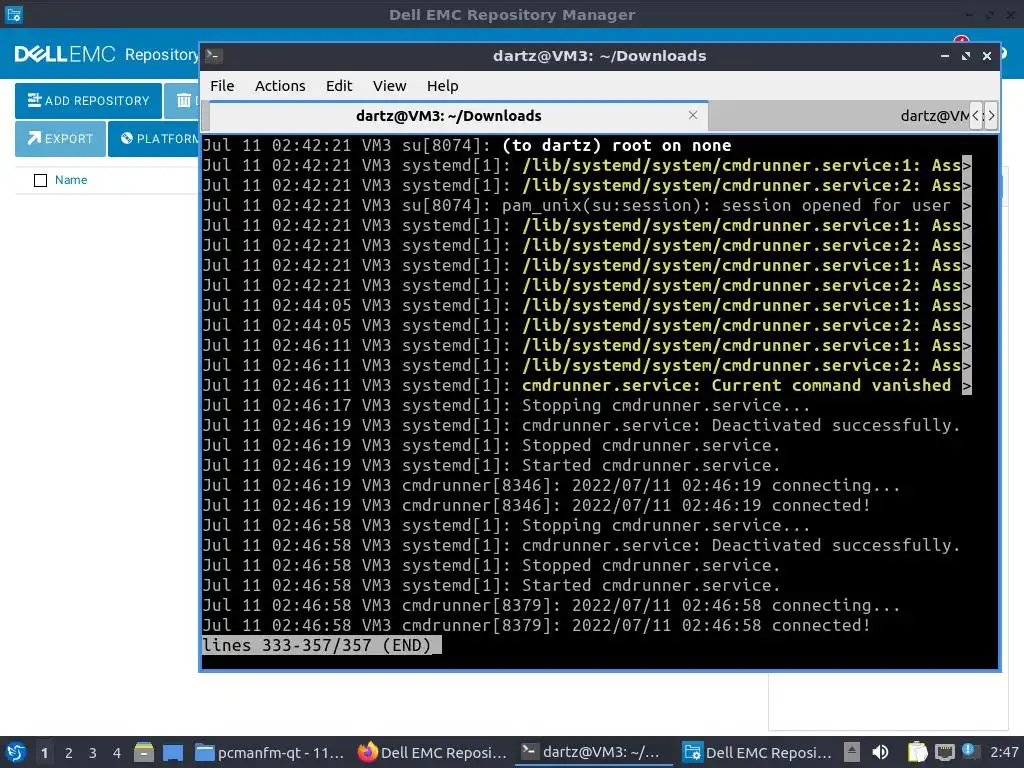This screenshot has width=1024, height=768.
Task: Close the dartz@VM3: ~/Downloads tab
Action: (693, 115)
